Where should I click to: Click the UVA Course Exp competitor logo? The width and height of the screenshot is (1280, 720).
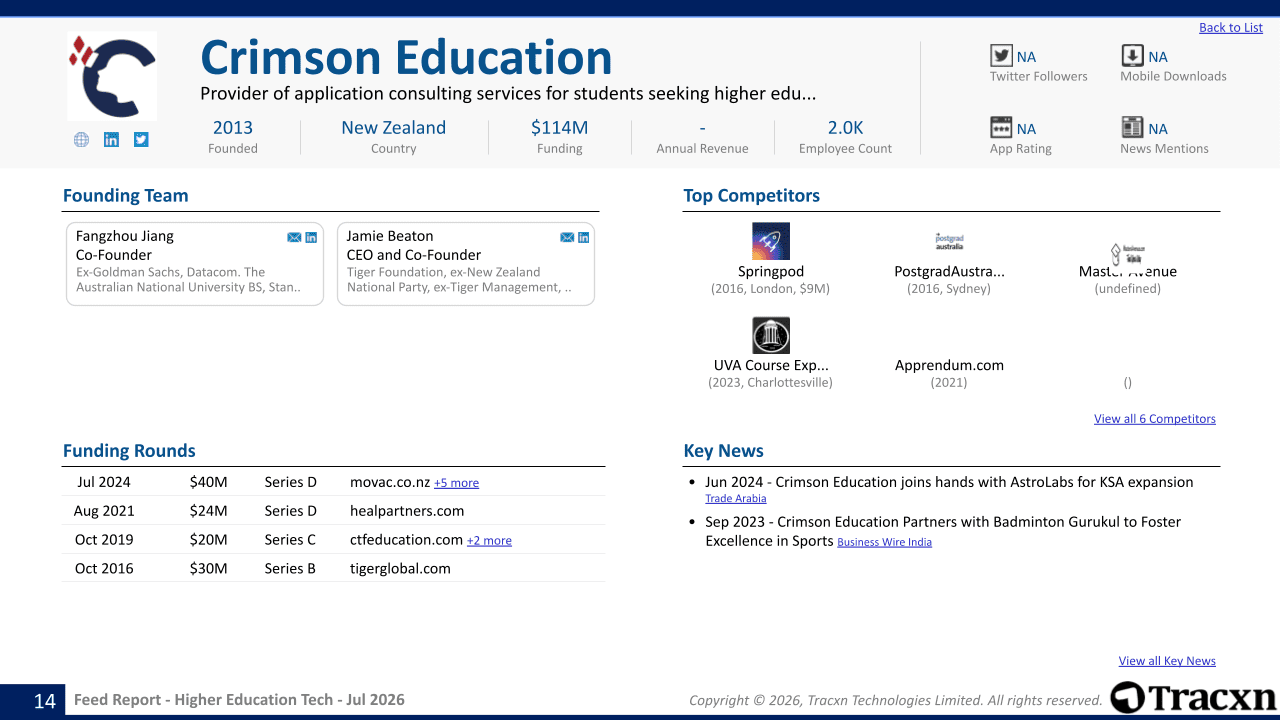771,335
